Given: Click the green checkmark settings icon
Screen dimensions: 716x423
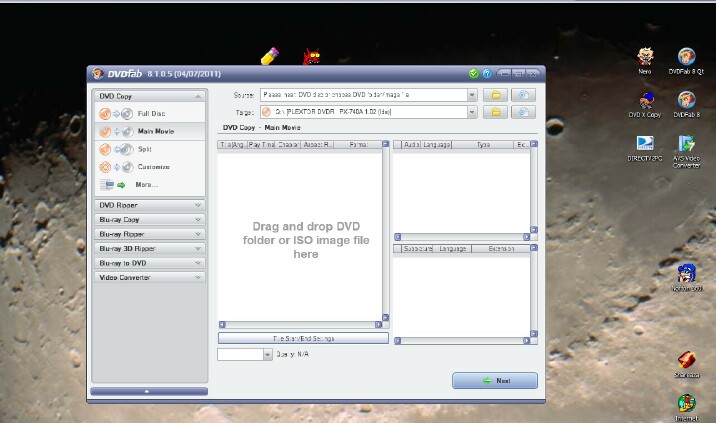Looking at the screenshot, I should (x=473, y=73).
